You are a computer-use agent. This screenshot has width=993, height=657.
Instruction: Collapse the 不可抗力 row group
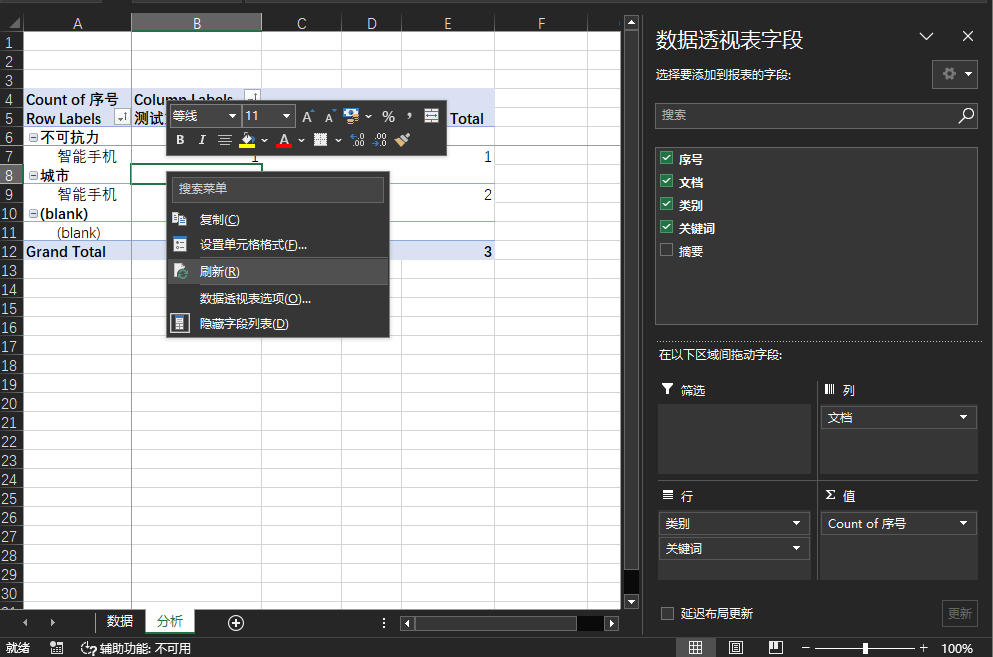pyautogui.click(x=33, y=138)
